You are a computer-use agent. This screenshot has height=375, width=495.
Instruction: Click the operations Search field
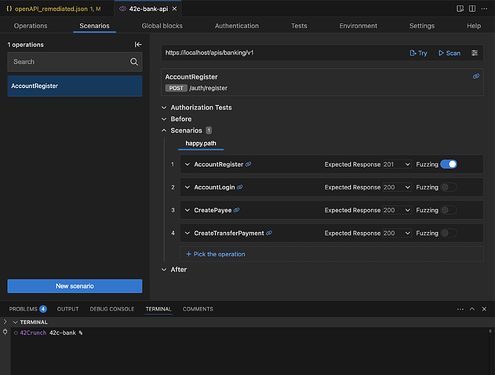pyautogui.click(x=75, y=62)
